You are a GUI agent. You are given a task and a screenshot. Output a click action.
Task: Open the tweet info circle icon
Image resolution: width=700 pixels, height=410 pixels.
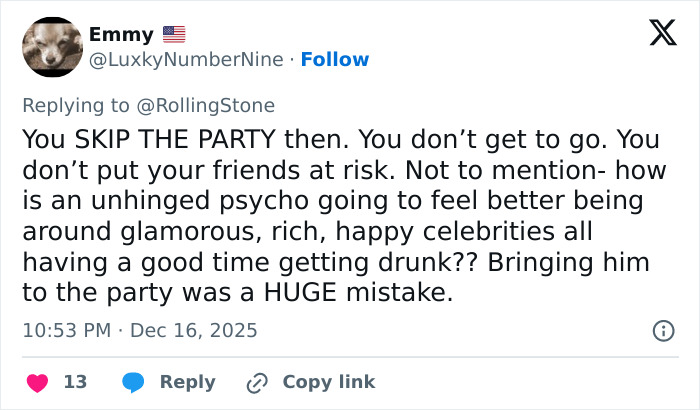(662, 329)
